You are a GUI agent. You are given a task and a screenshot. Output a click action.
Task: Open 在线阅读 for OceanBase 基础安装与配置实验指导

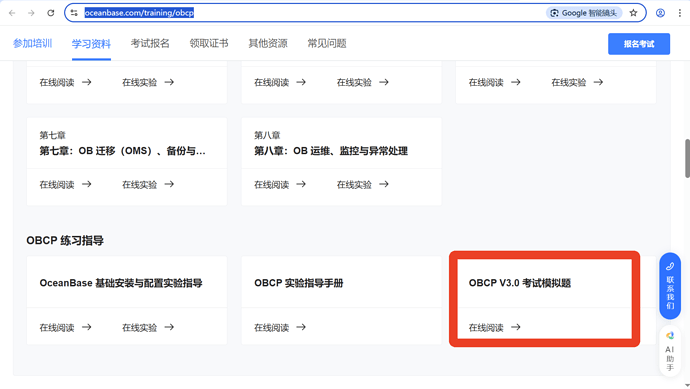tap(65, 327)
